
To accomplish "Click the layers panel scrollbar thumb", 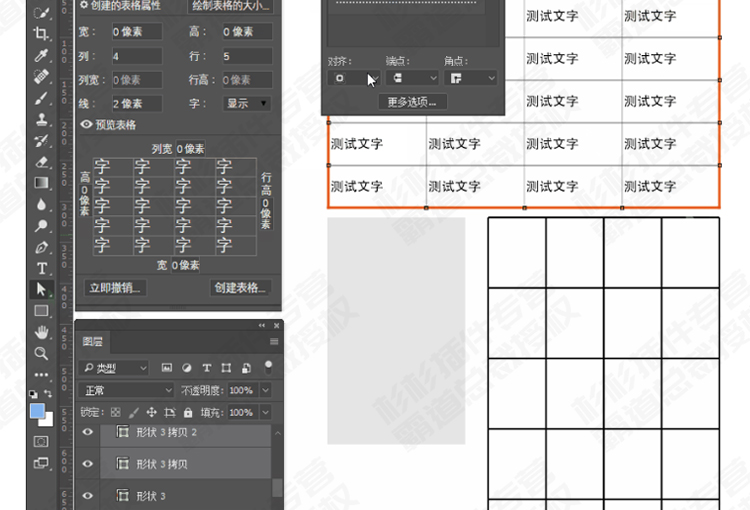I will [277, 488].
